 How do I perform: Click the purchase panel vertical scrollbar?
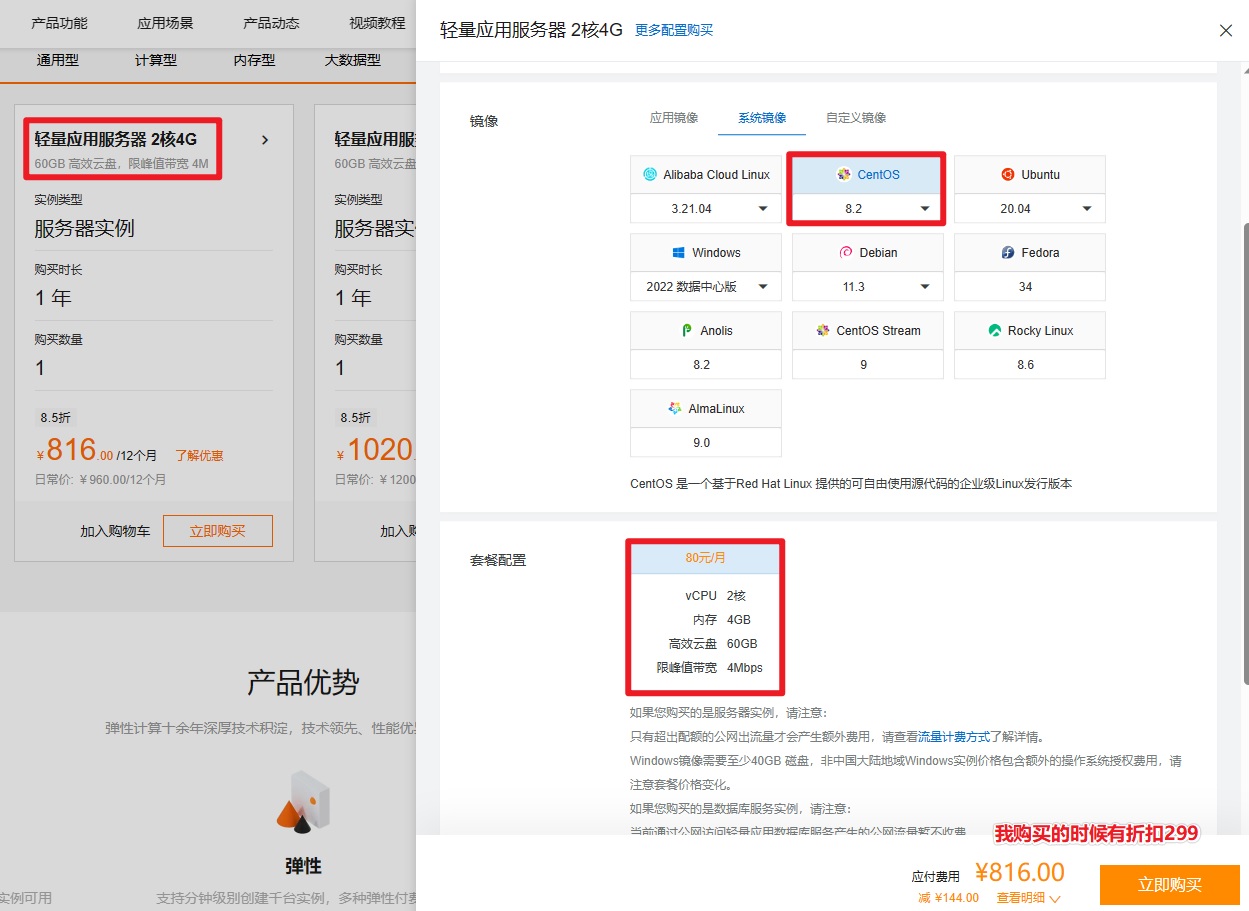click(x=1244, y=454)
